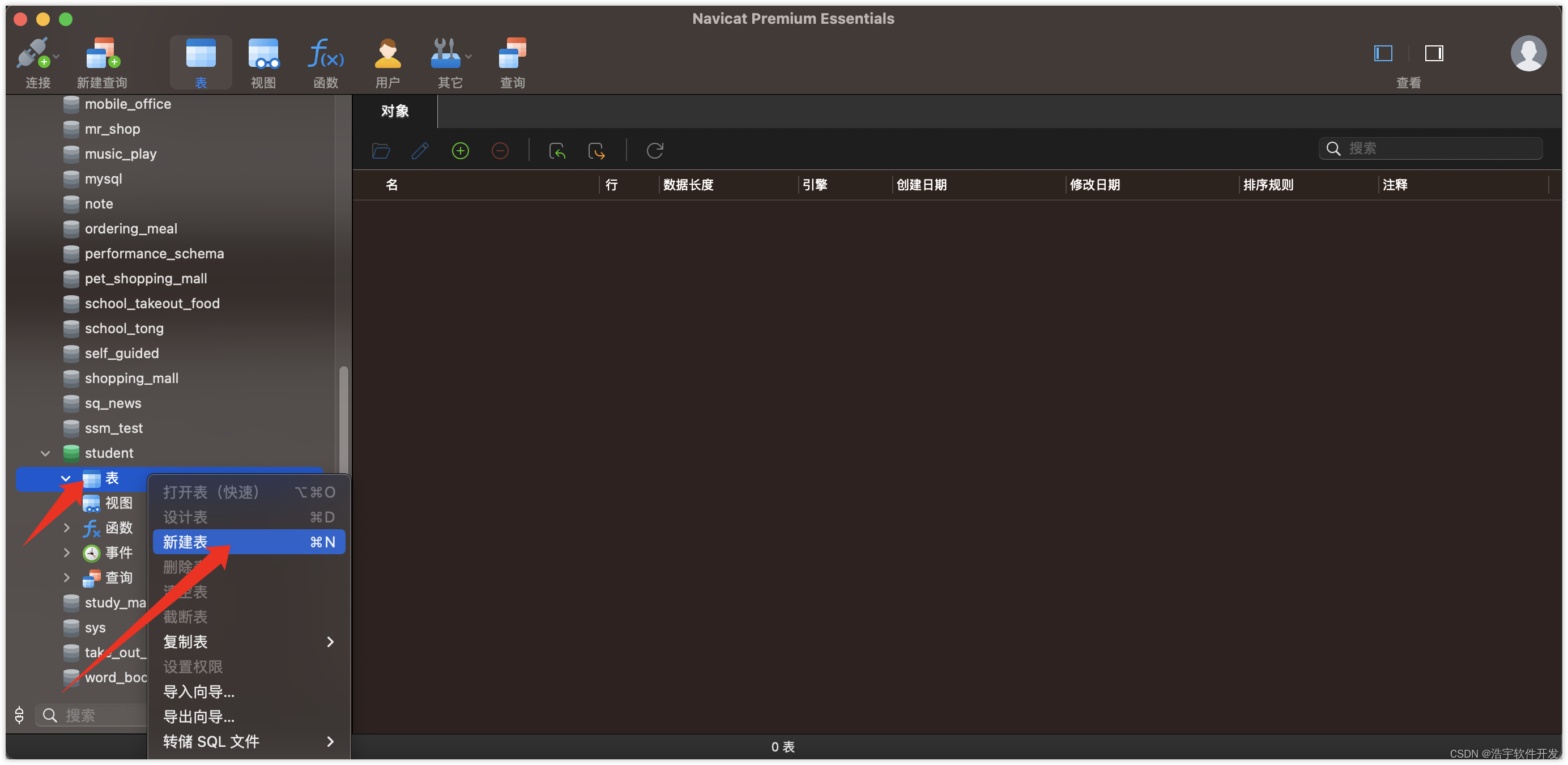Sort by the 修改日期 column header
This screenshot has height=765, width=1568.
(1094, 185)
